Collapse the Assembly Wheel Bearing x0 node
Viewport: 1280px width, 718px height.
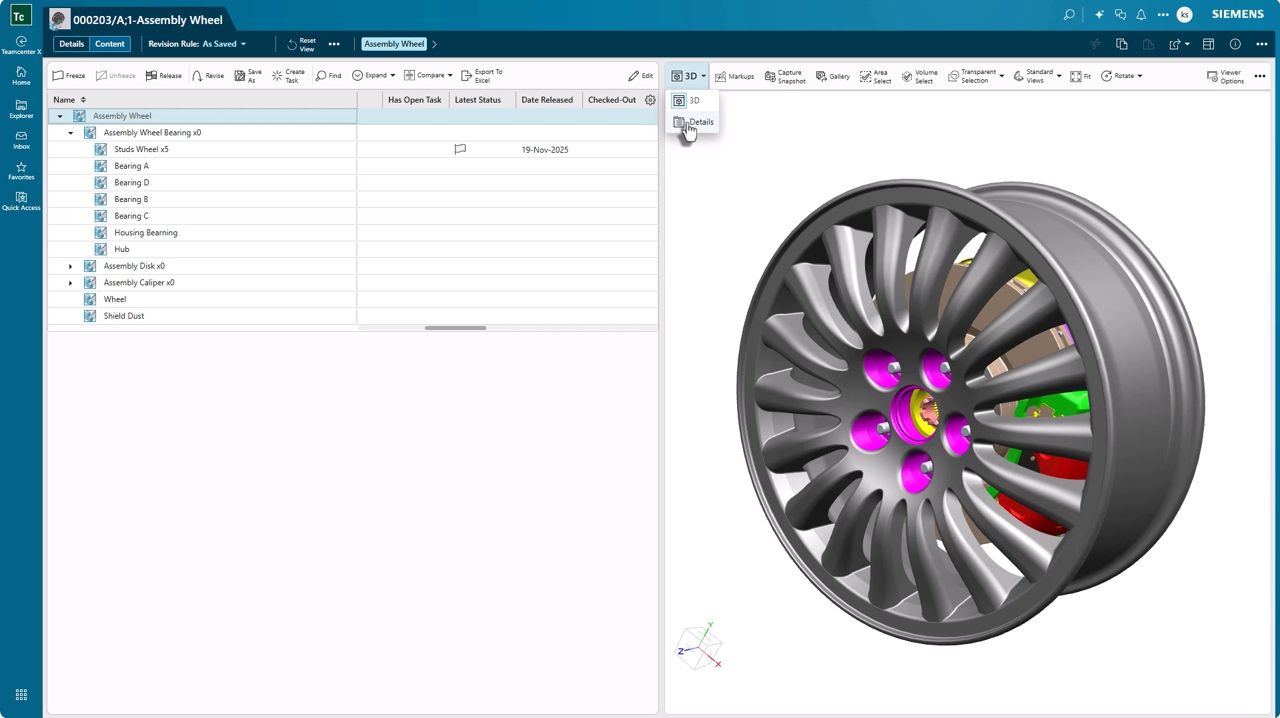(70, 133)
